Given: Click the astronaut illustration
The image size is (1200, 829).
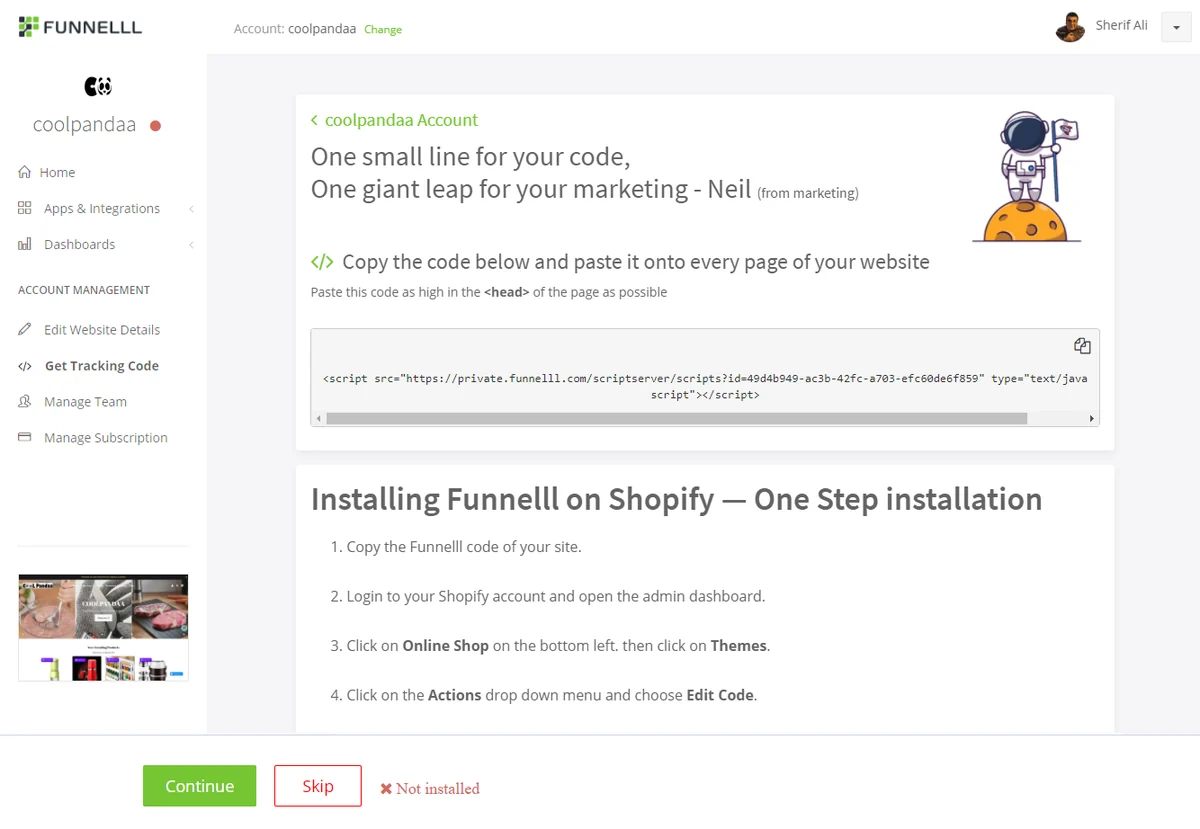Looking at the screenshot, I should tap(1027, 176).
